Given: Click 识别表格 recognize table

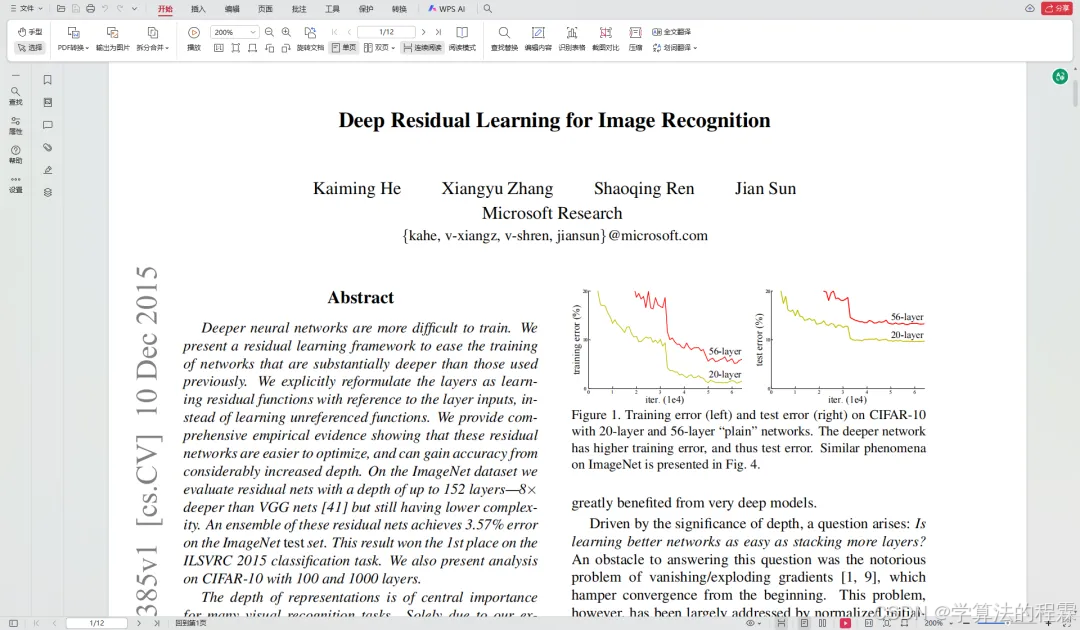Looking at the screenshot, I should 572,39.
